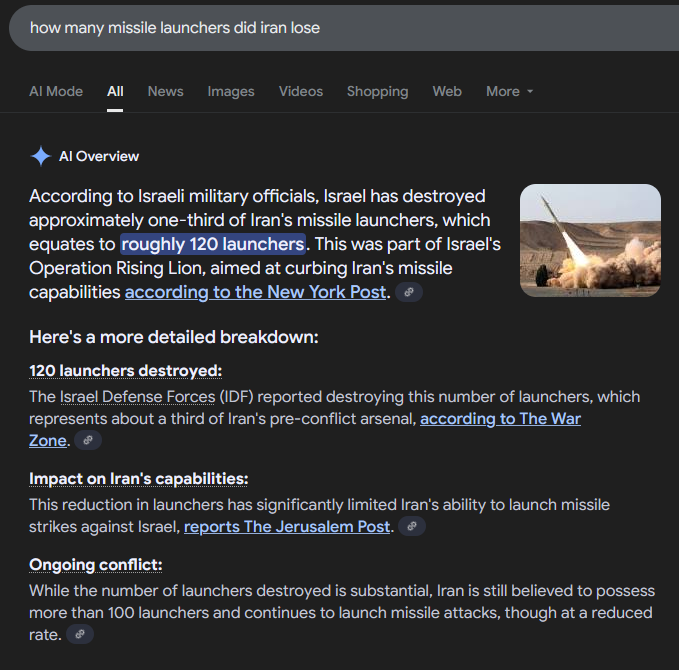Open 'according to the New York Post' link
This screenshot has height=670, width=679.
(x=255, y=292)
